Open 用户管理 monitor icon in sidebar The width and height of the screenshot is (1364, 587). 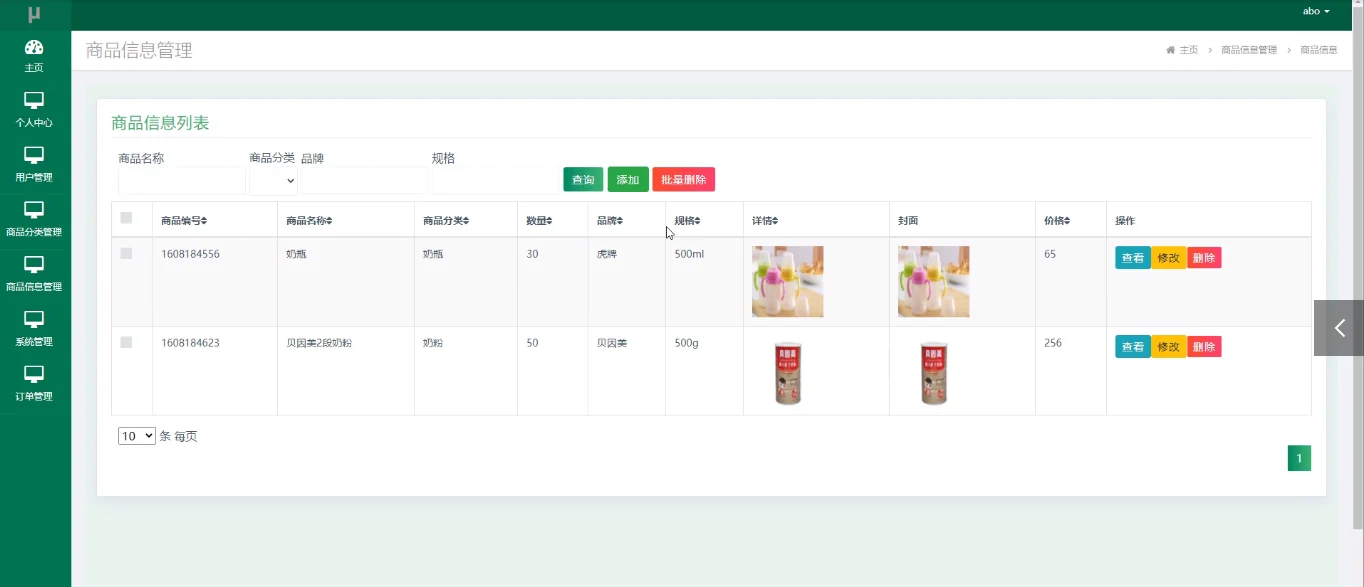[34, 155]
